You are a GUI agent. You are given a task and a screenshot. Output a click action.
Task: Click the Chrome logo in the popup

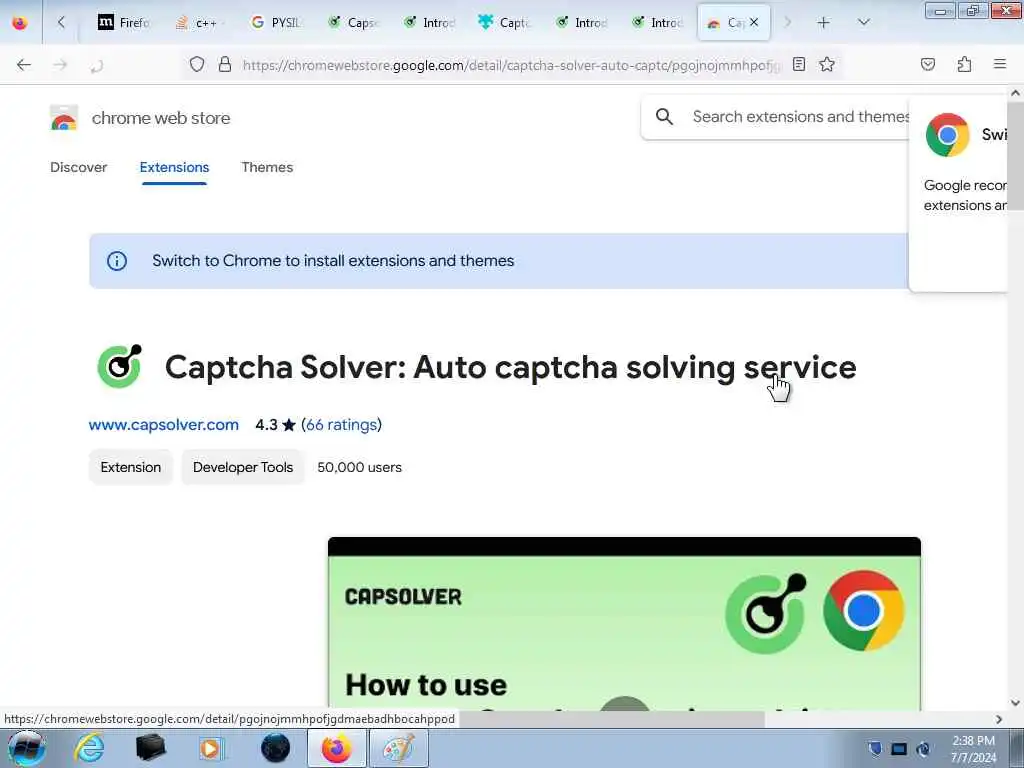[x=948, y=135]
